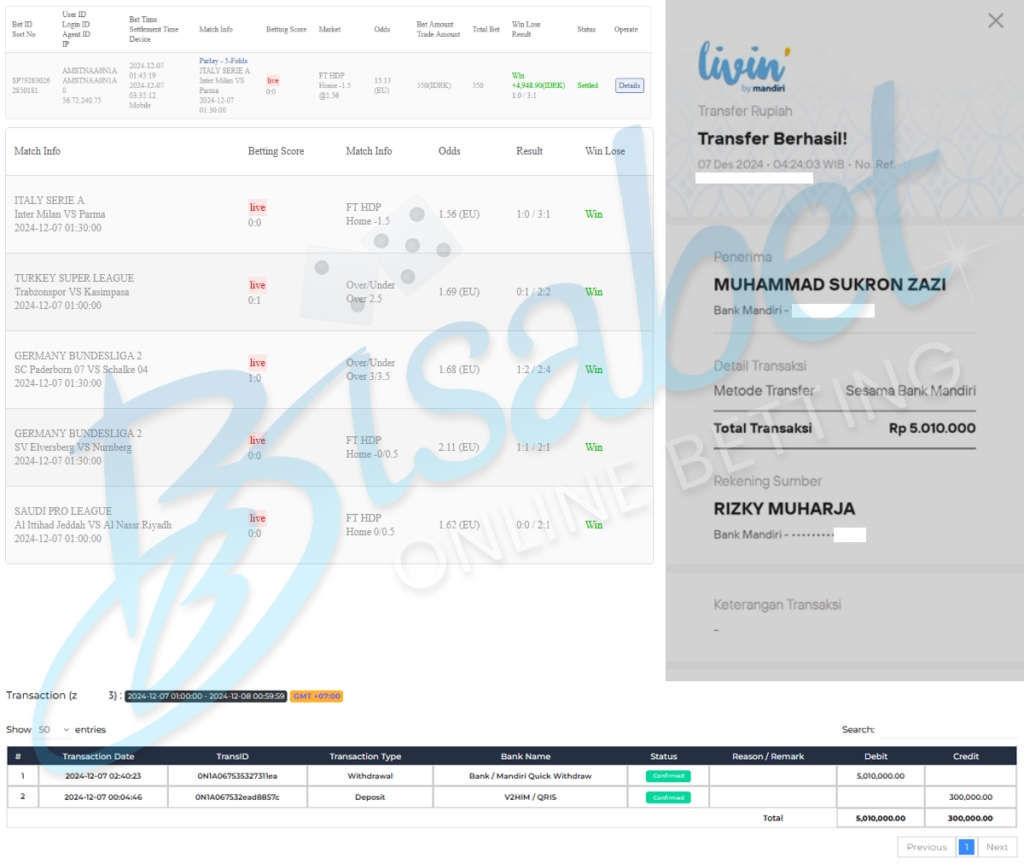Image resolution: width=1024 pixels, height=864 pixels.
Task: Click the Deposit row credit 300,000.00
Action: 970,797
